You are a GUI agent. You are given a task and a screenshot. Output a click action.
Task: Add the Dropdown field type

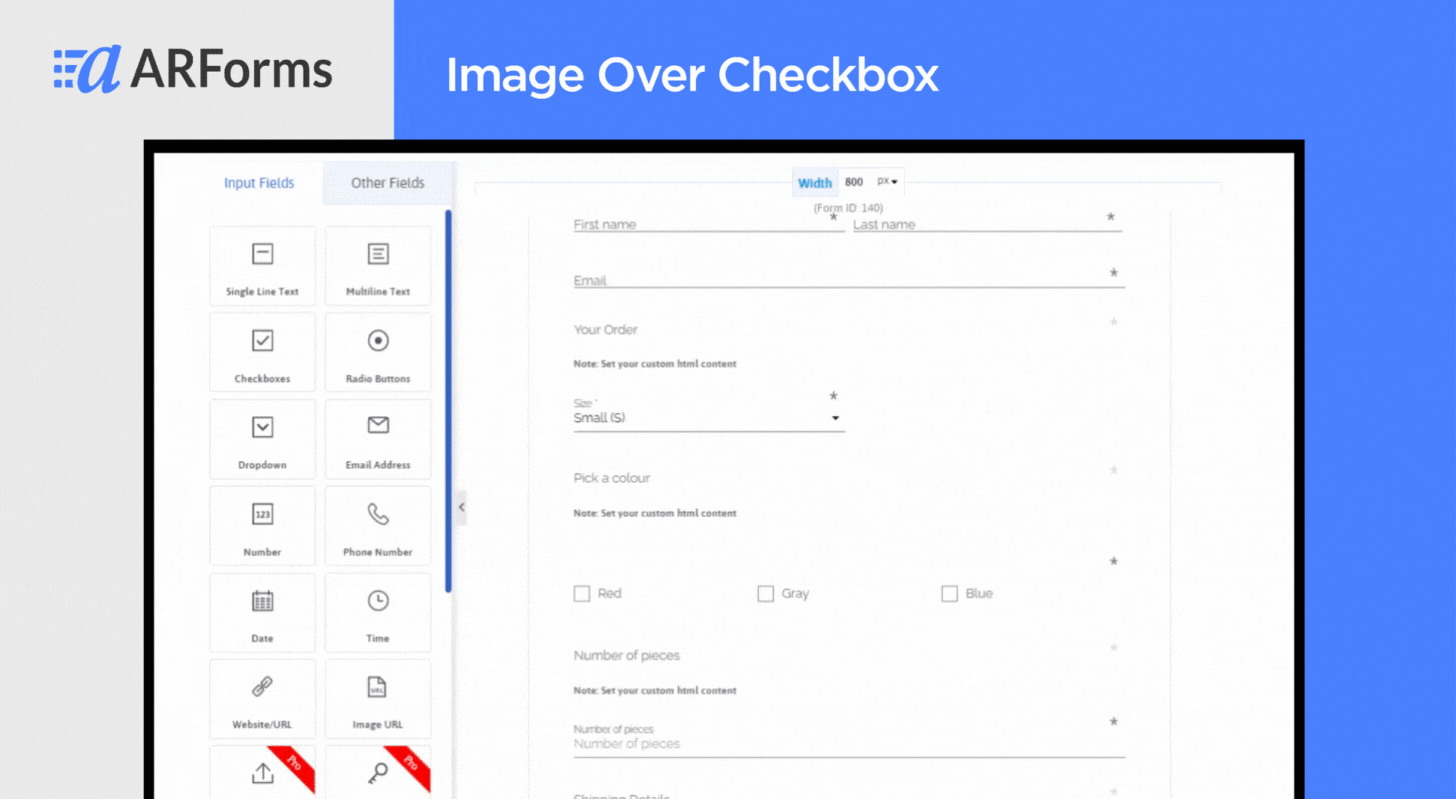click(x=262, y=439)
